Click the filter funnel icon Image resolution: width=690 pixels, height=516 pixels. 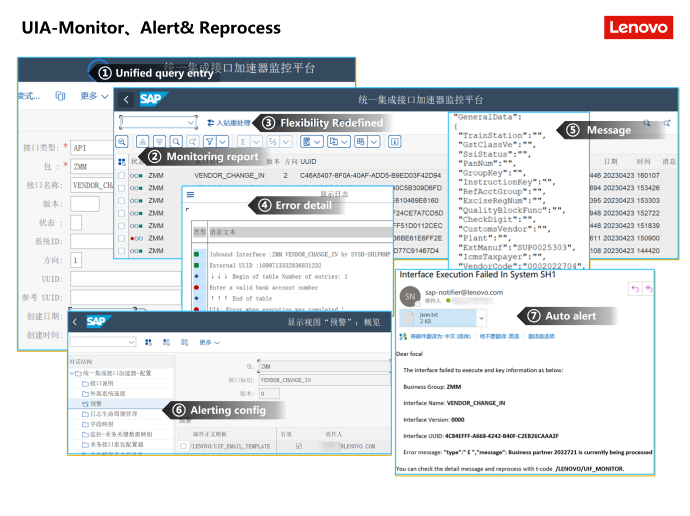(209, 142)
